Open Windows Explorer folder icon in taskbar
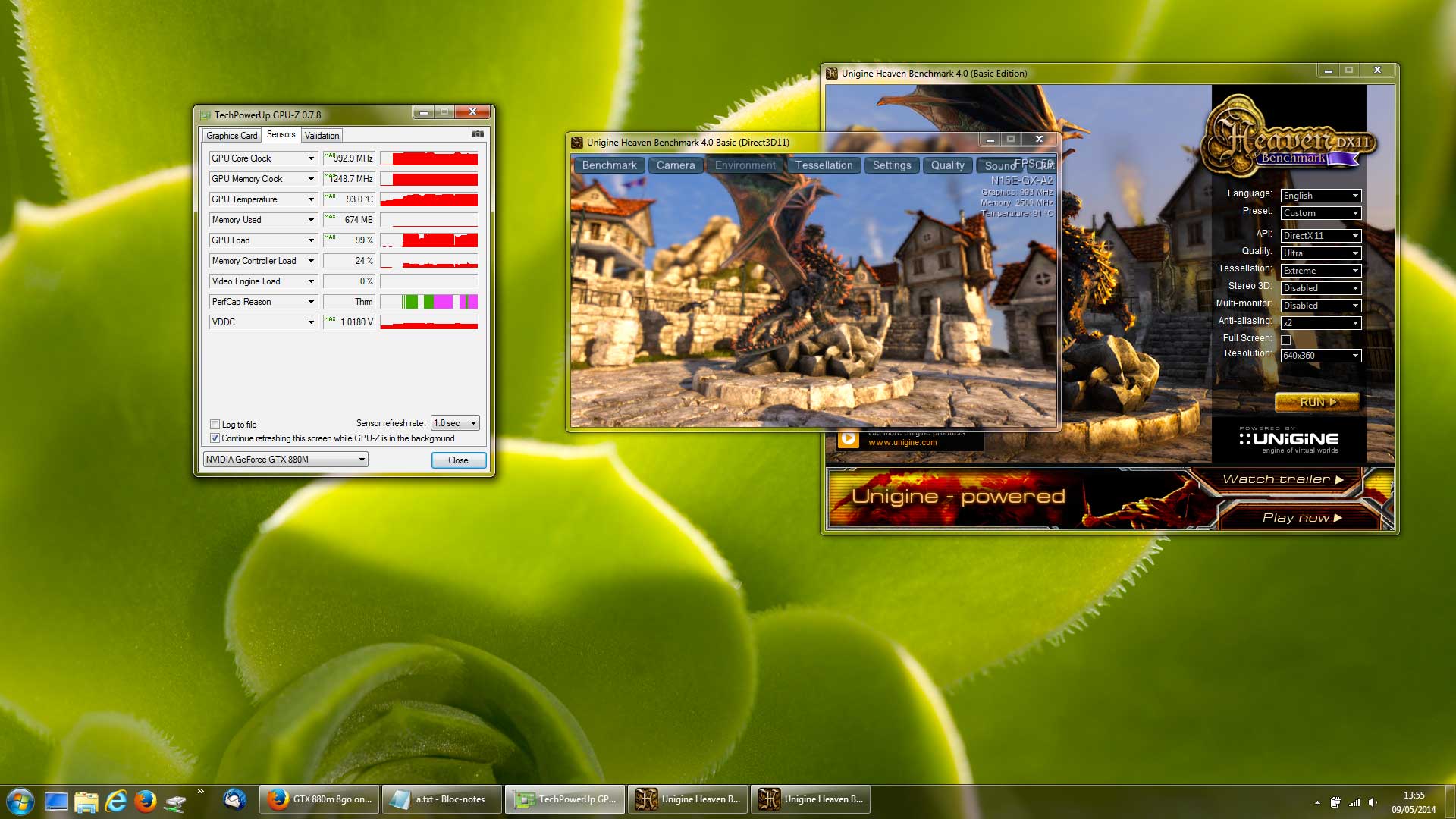This screenshot has height=819, width=1456. tap(86, 801)
